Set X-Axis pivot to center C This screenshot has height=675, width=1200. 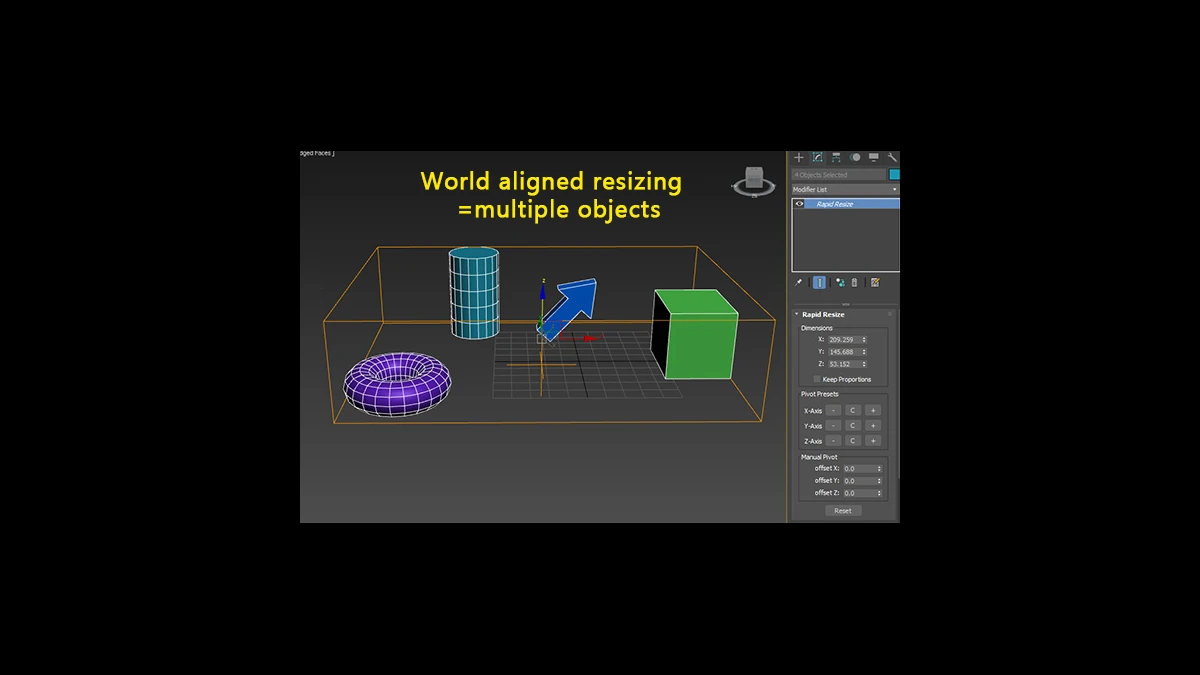[x=853, y=410]
